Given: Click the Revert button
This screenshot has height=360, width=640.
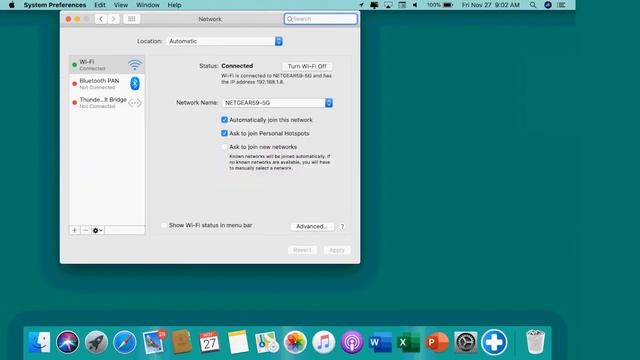Looking at the screenshot, I should point(302,250).
